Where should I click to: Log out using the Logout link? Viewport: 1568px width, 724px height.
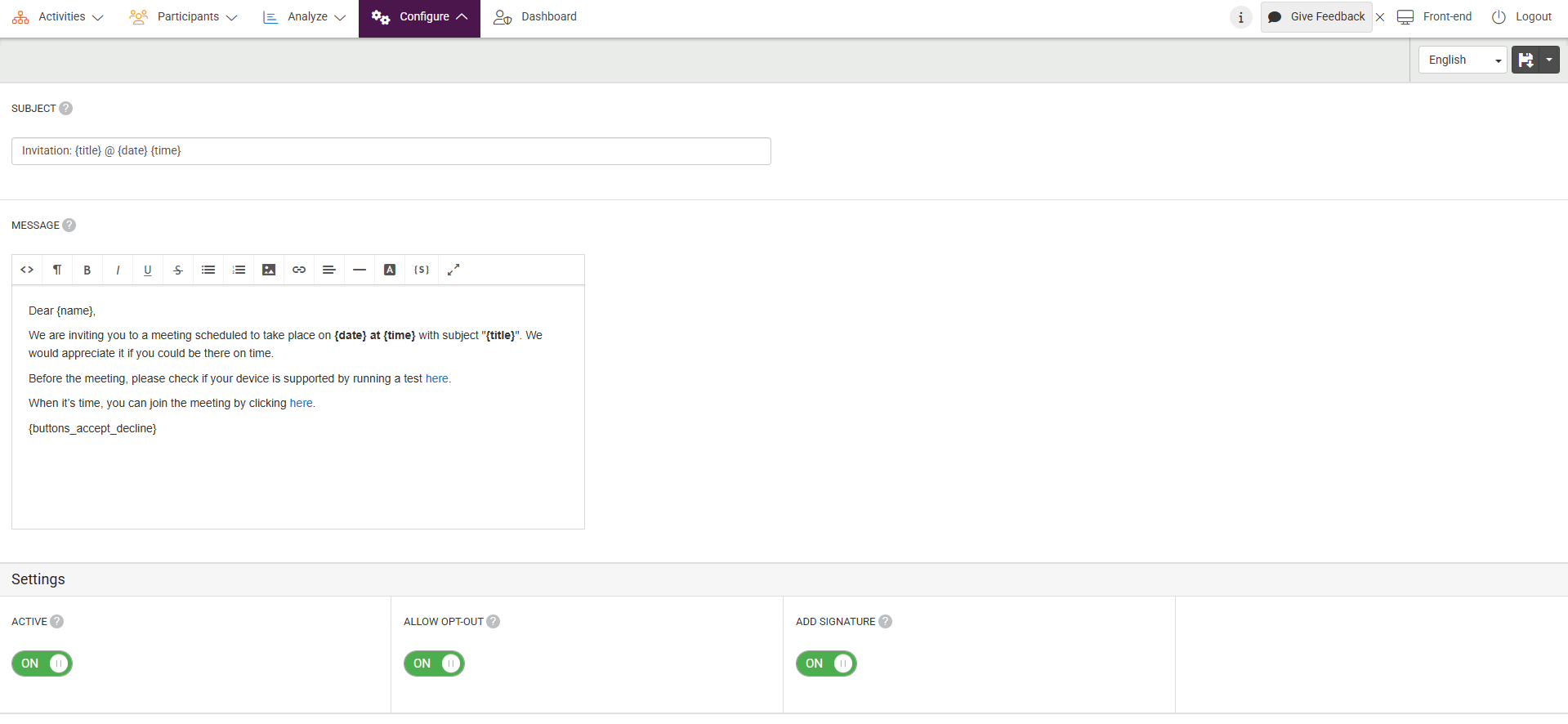[1521, 17]
